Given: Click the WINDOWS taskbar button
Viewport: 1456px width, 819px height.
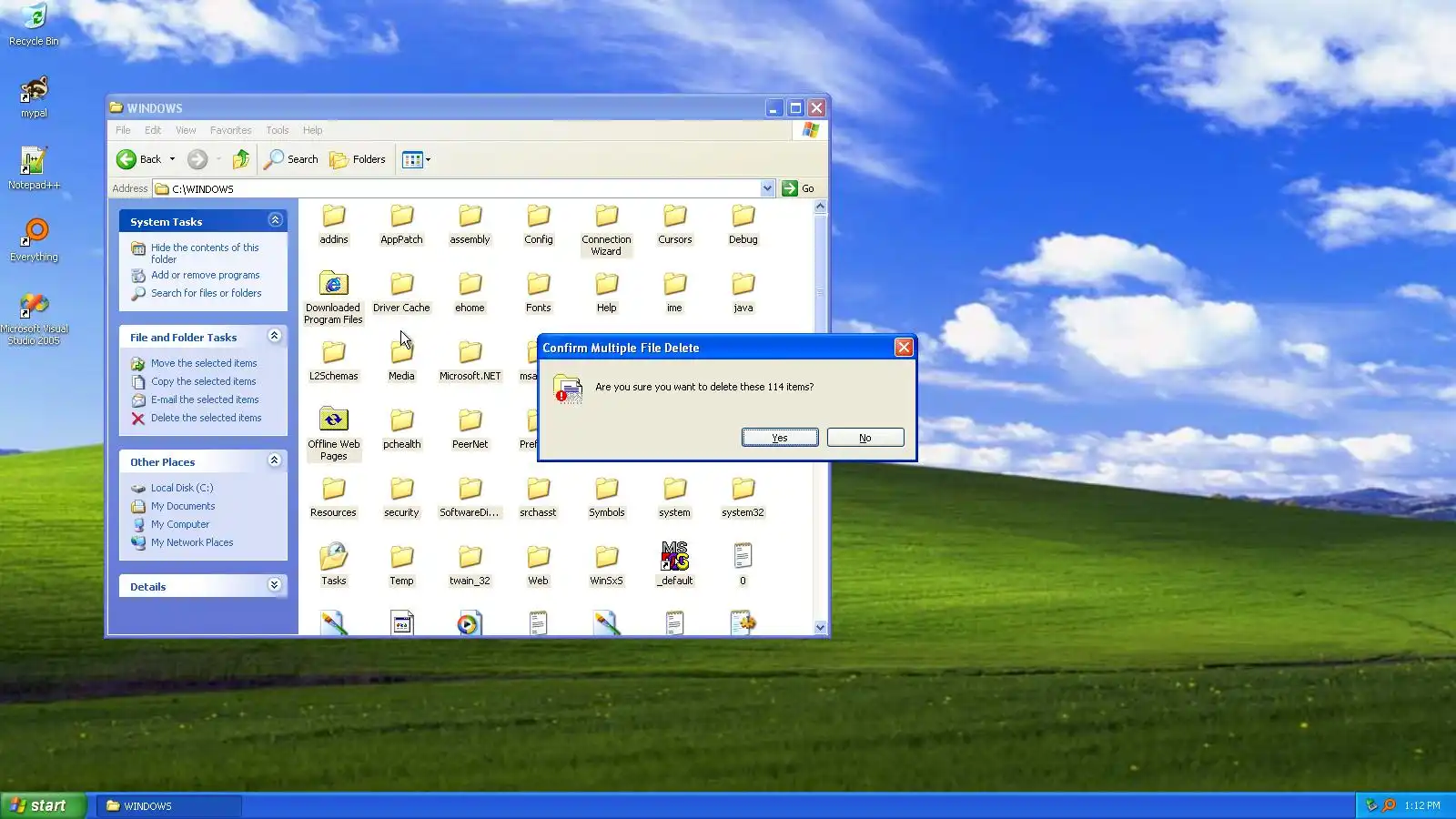Looking at the screenshot, I should [169, 805].
